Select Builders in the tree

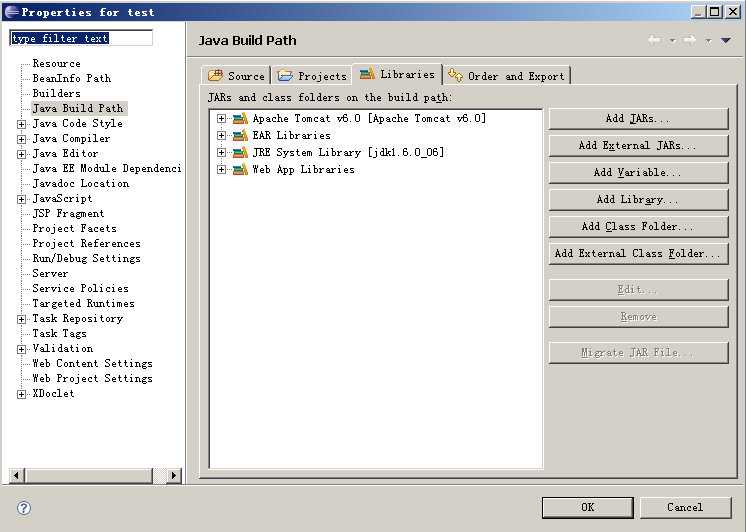point(56,94)
